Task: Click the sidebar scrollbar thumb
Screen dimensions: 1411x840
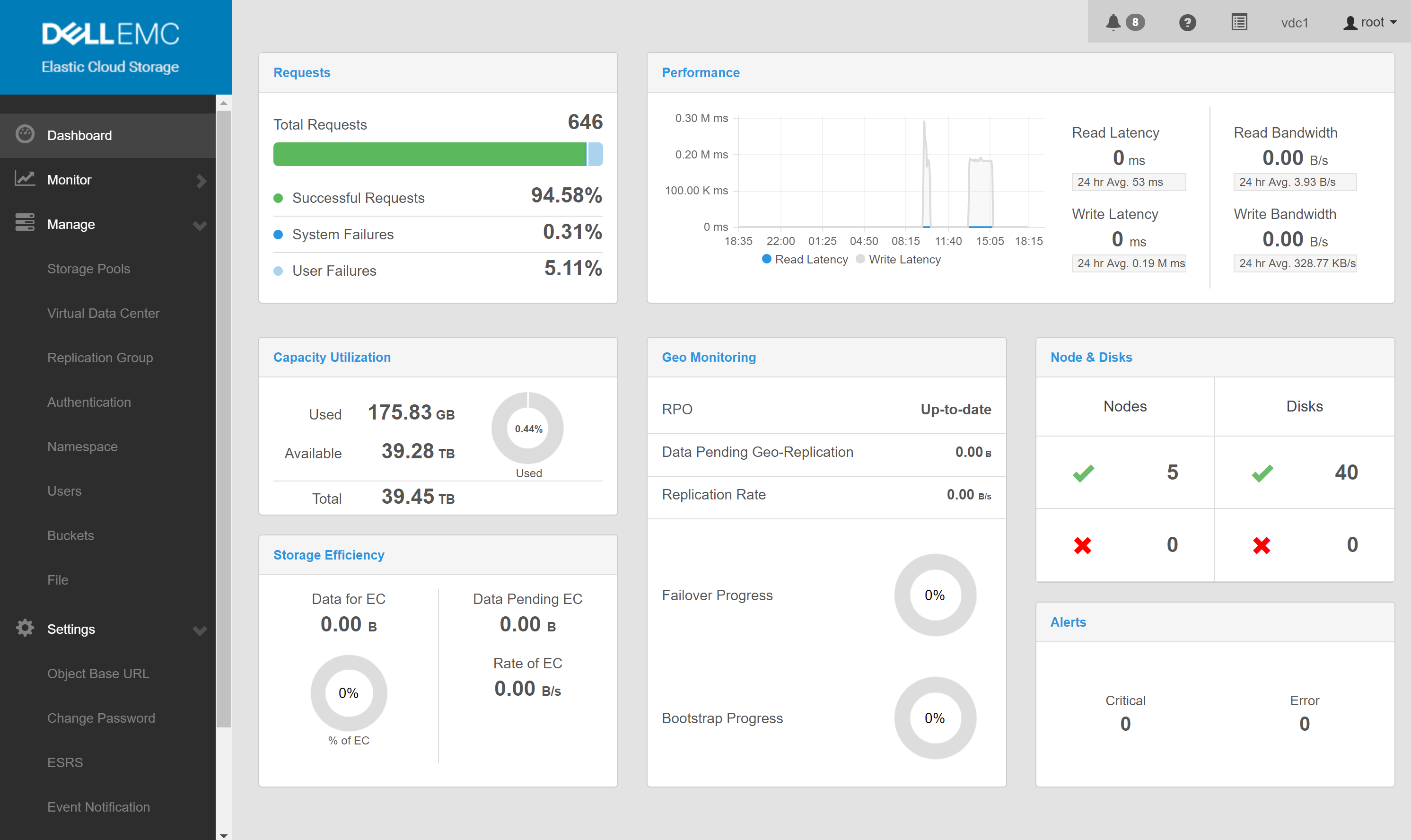Action: coord(224,419)
